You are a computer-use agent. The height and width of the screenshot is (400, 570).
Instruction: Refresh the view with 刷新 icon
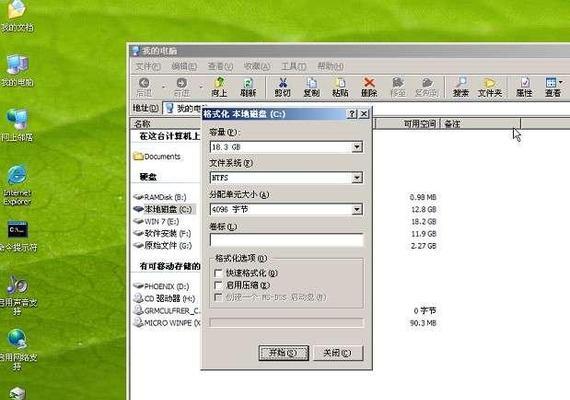coord(248,87)
